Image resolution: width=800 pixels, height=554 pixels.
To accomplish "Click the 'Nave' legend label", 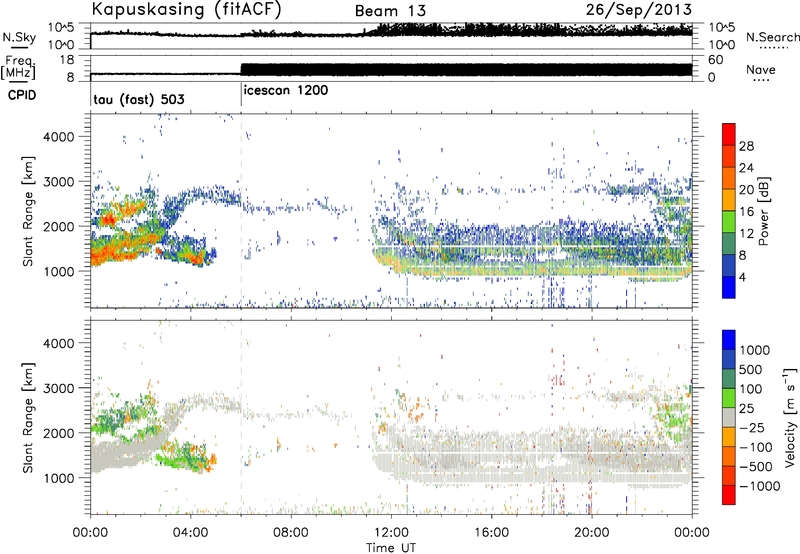I will tap(761, 70).
